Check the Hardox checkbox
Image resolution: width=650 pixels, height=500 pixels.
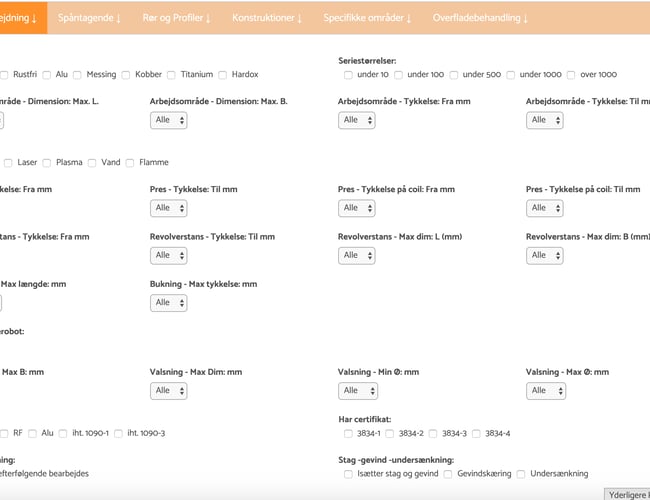(x=223, y=75)
